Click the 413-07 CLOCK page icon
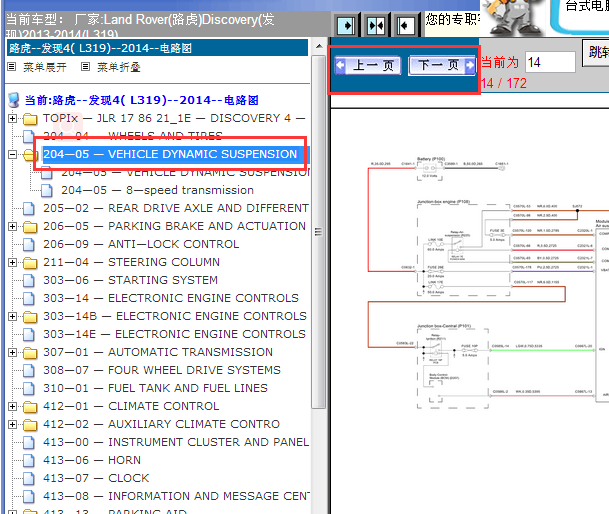Viewport: 609px width, 514px height. pos(28,478)
